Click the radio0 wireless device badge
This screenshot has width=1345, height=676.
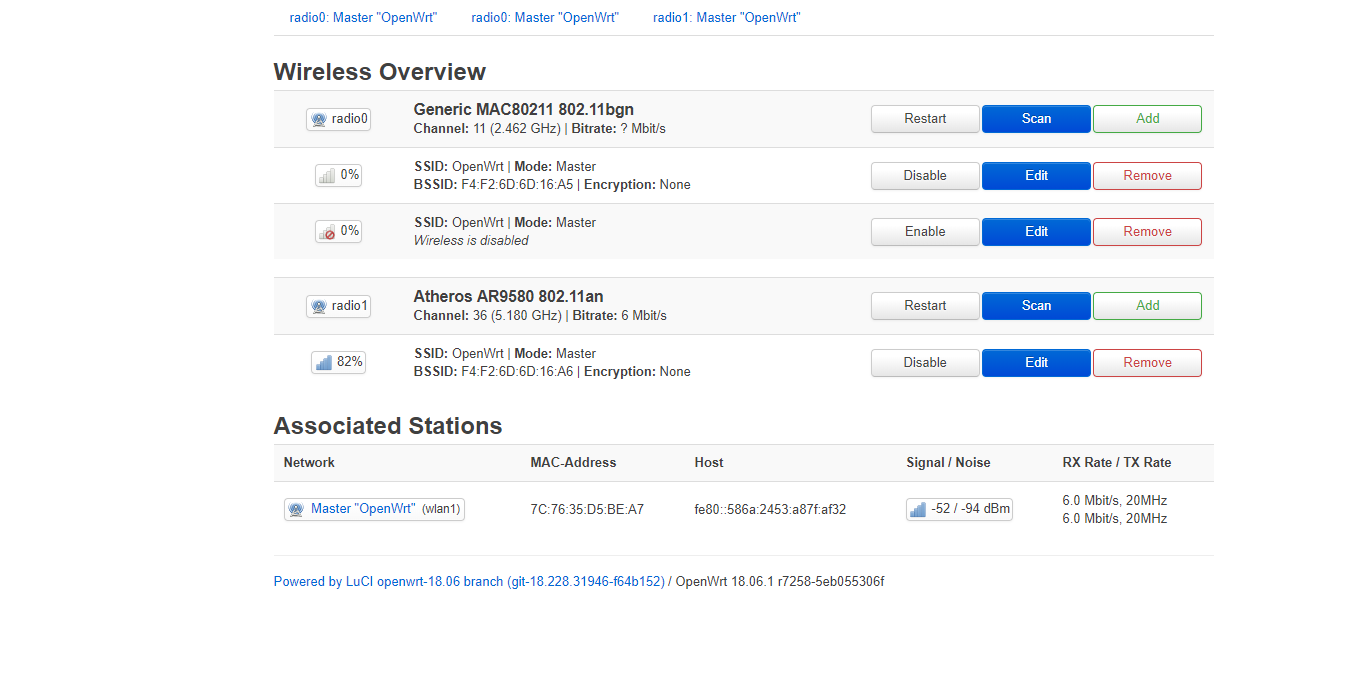pos(338,119)
